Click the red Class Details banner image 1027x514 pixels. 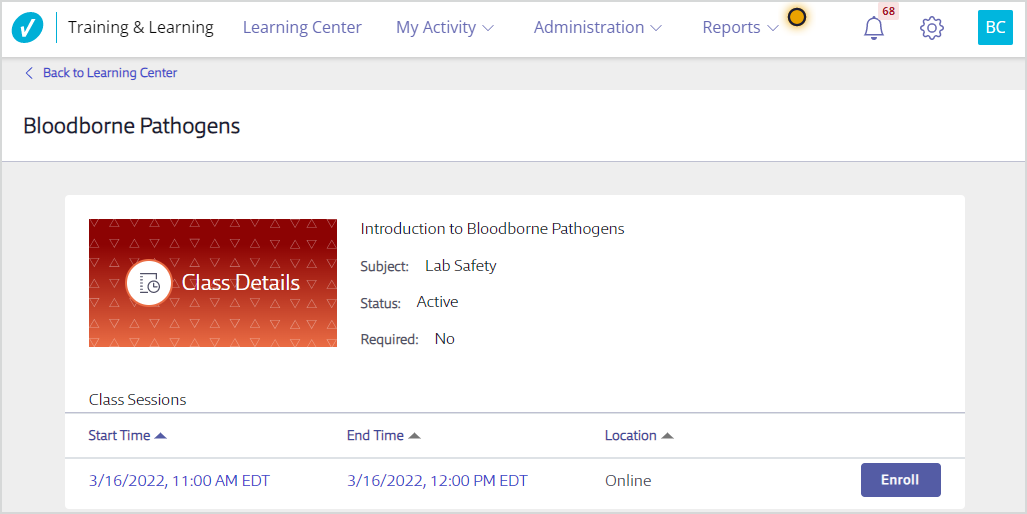[x=213, y=283]
